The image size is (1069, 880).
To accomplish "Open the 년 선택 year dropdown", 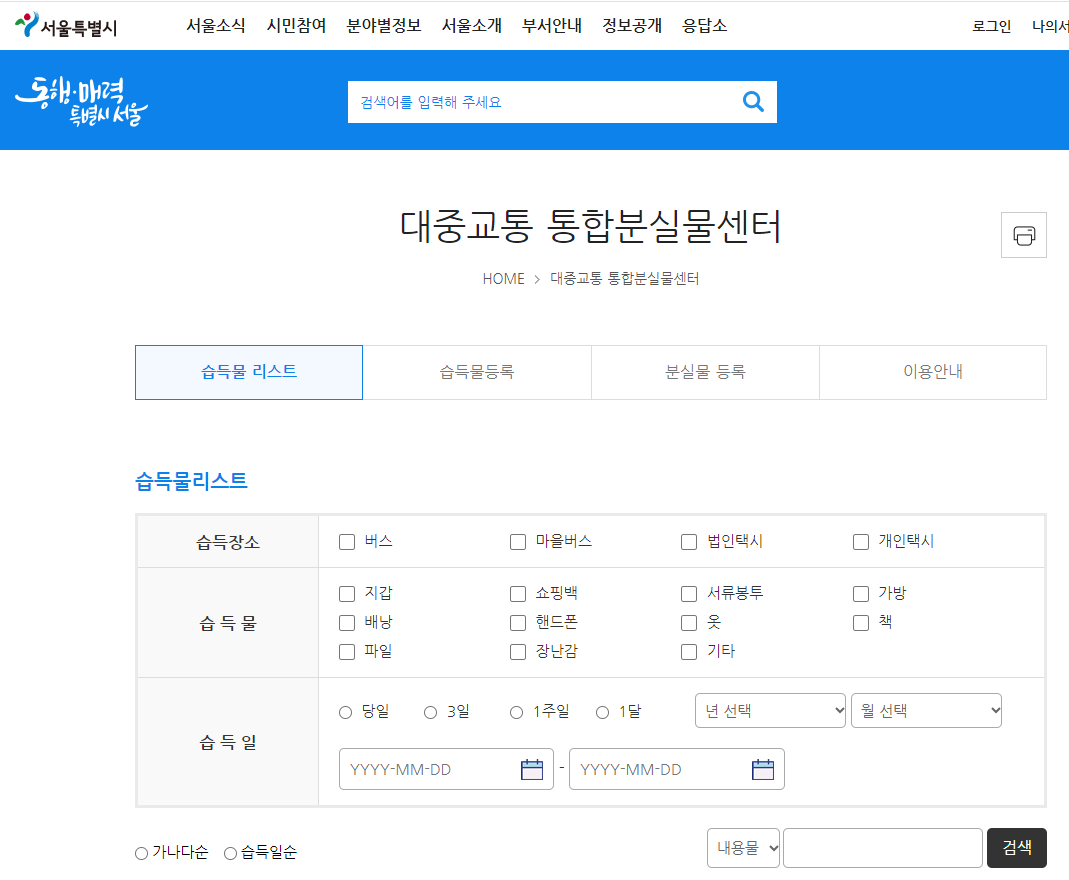I will click(x=770, y=710).
